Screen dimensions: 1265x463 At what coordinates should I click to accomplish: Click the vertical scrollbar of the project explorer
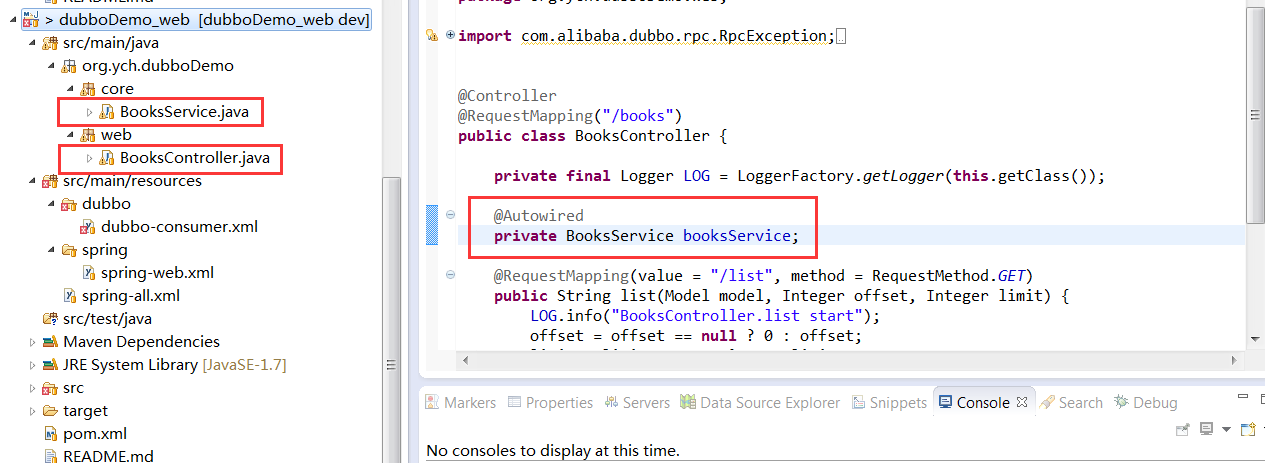tap(392, 320)
